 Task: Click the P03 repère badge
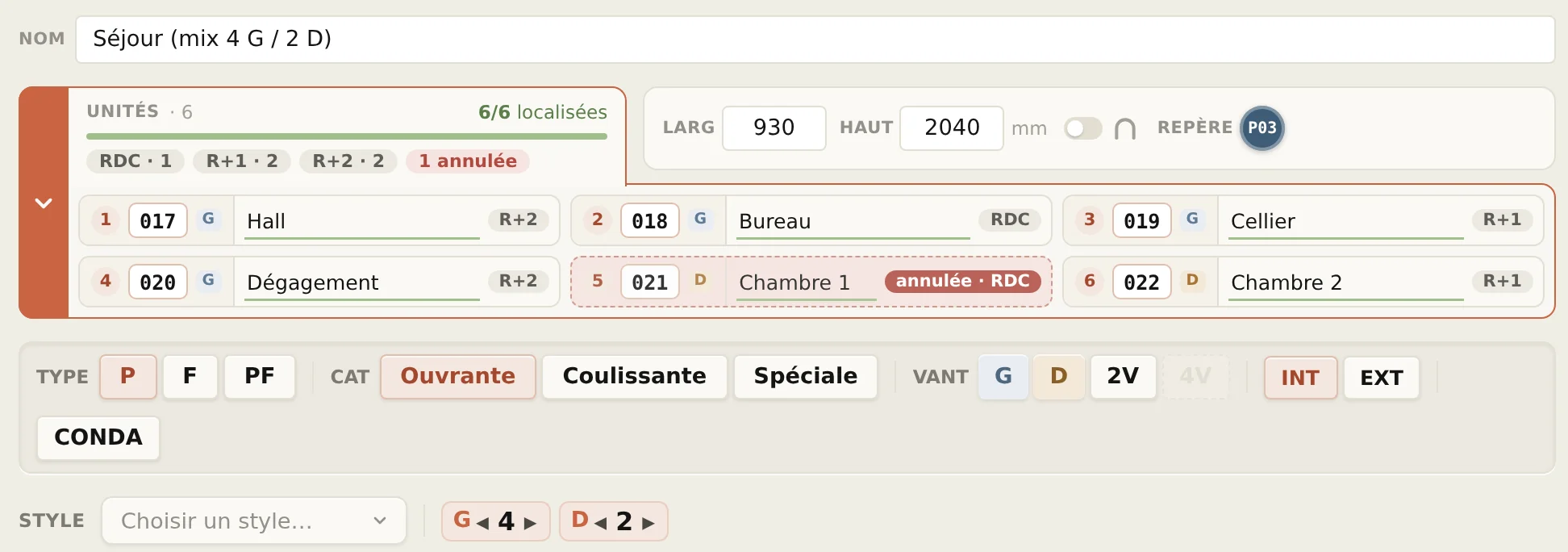pos(1261,128)
